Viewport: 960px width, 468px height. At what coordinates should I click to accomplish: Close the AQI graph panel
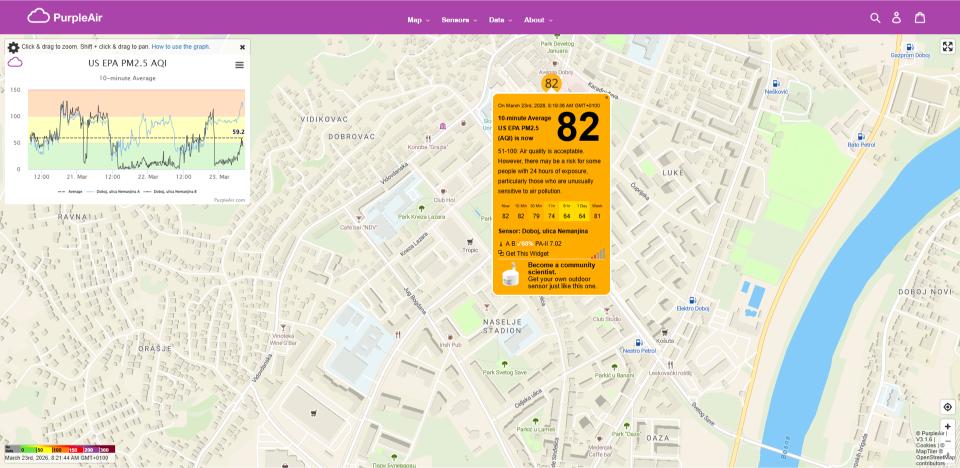click(x=242, y=47)
